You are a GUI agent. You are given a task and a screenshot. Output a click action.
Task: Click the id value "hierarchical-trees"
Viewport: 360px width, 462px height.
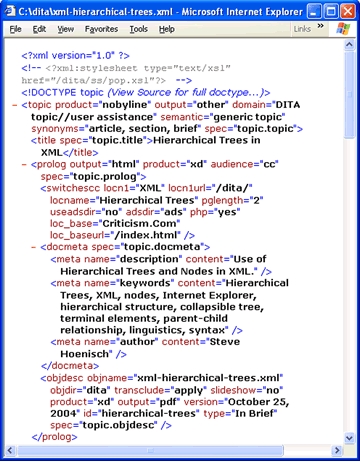[149, 414]
